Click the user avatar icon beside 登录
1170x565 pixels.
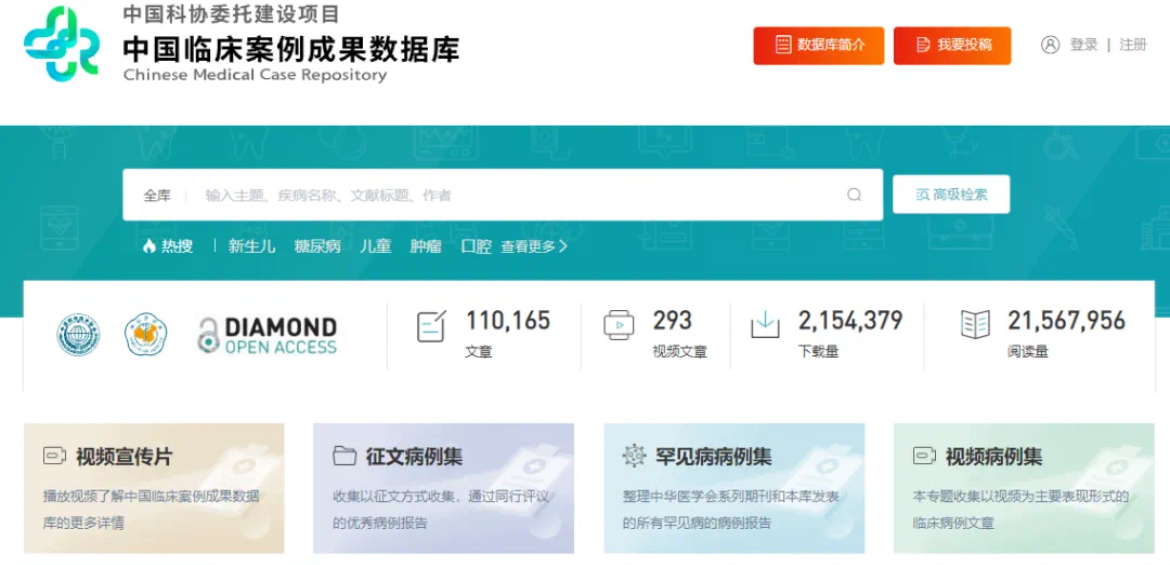(x=1050, y=45)
